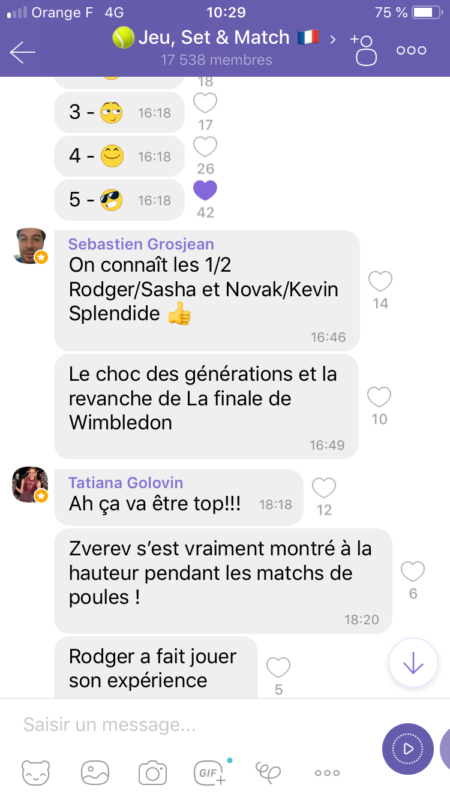Open the add member icon
Image resolution: width=450 pixels, height=800 pixels.
coord(365,50)
